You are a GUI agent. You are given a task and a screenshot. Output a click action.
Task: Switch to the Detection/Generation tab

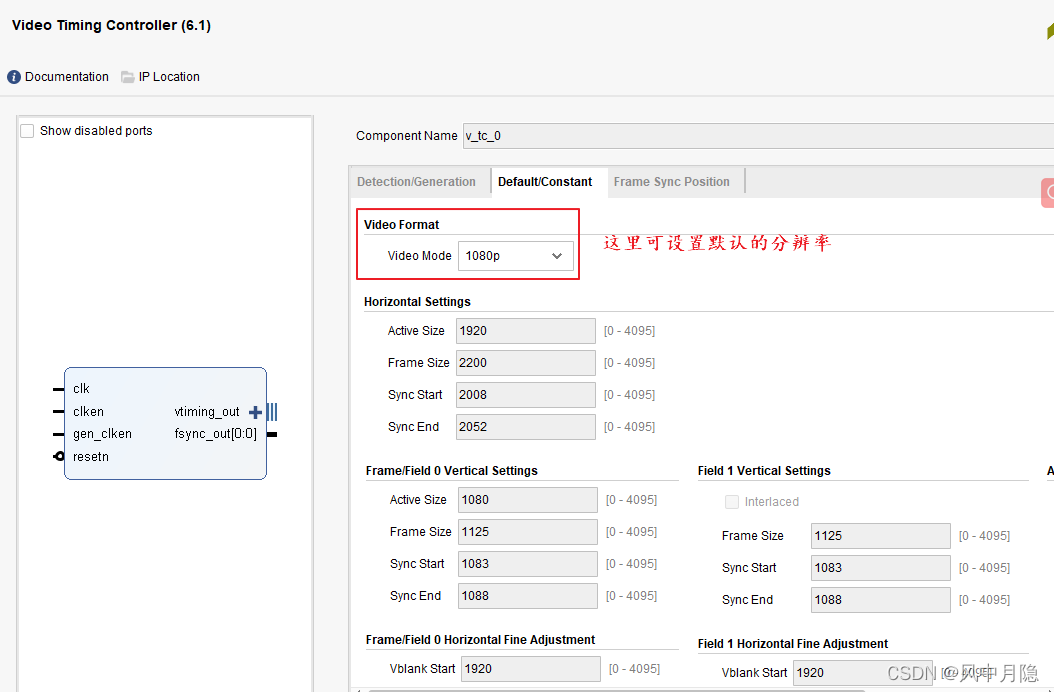418,181
